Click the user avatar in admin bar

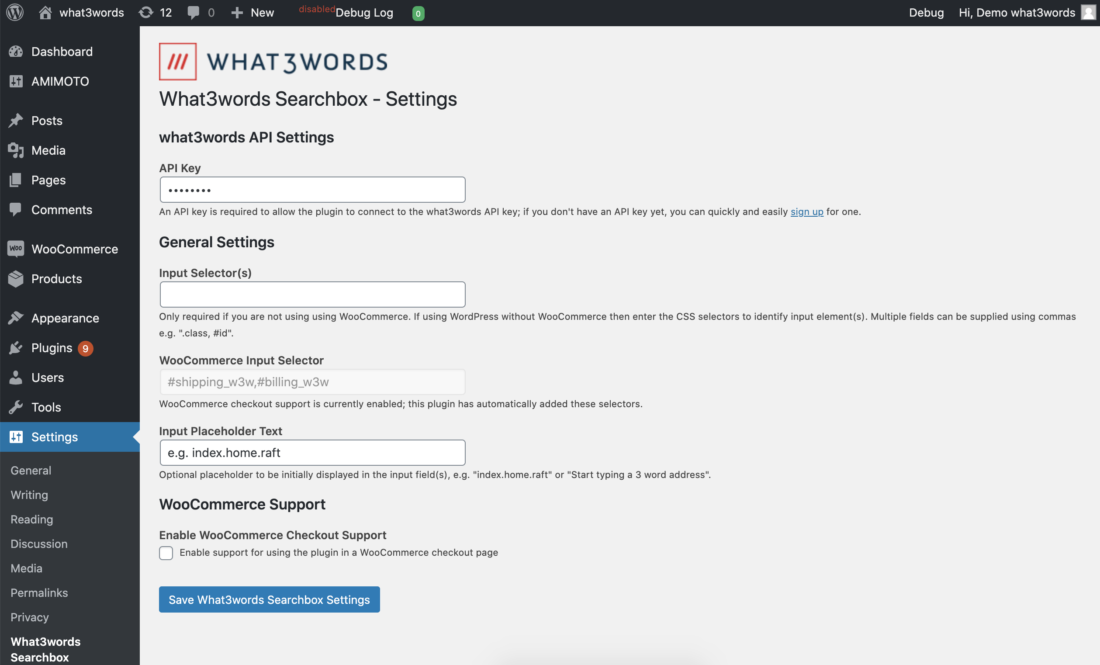point(1088,13)
